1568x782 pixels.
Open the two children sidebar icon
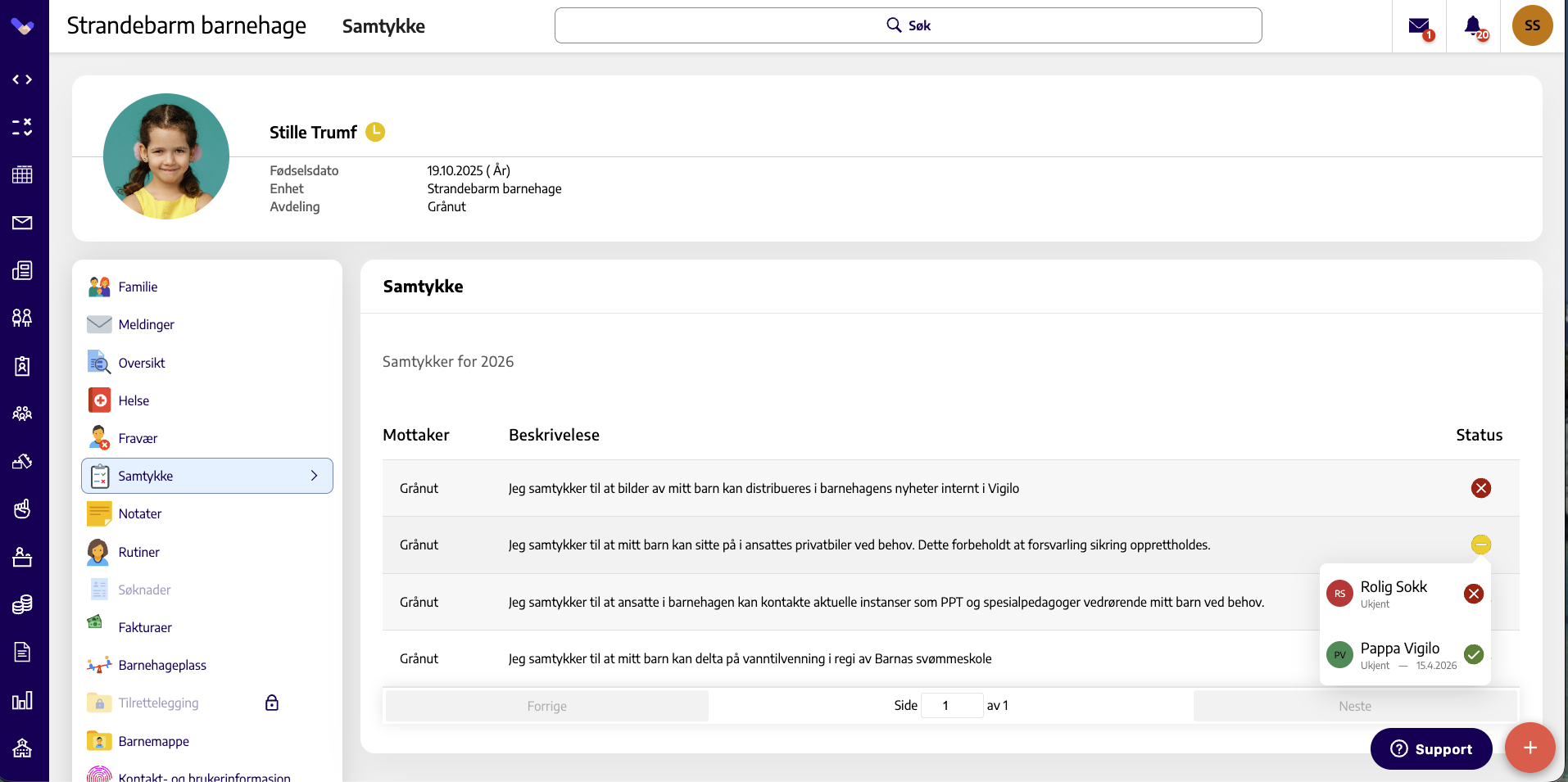tap(22, 318)
